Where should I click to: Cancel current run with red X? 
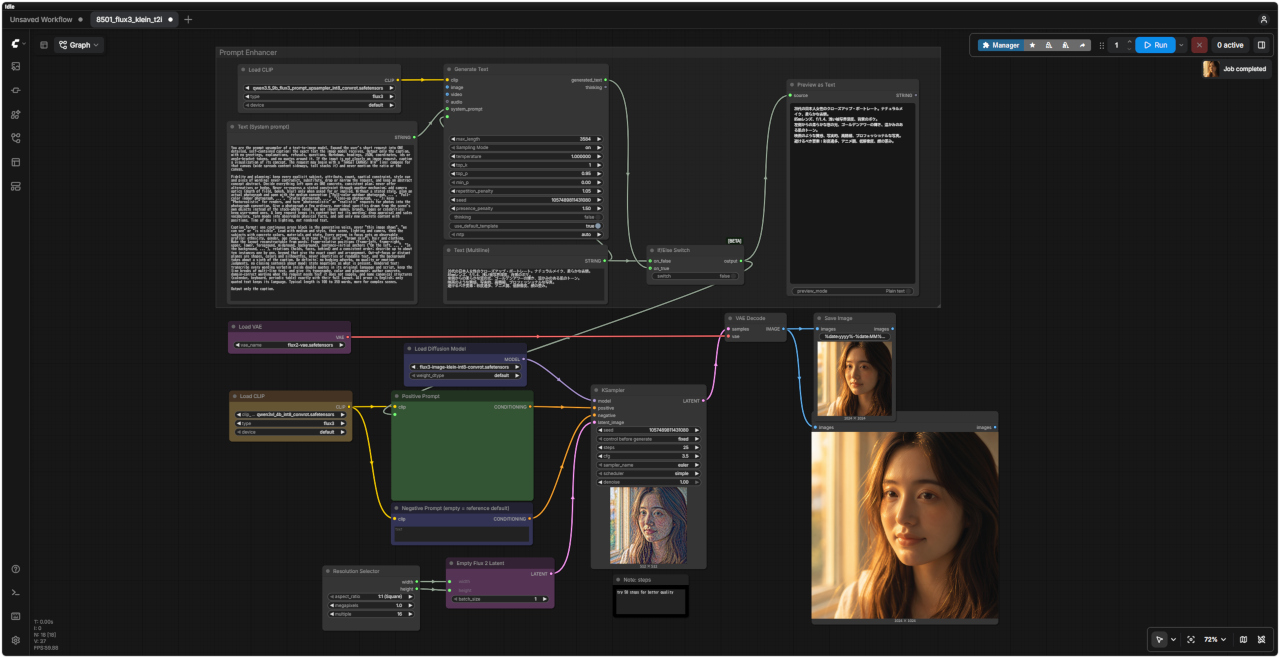pyautogui.click(x=1199, y=45)
